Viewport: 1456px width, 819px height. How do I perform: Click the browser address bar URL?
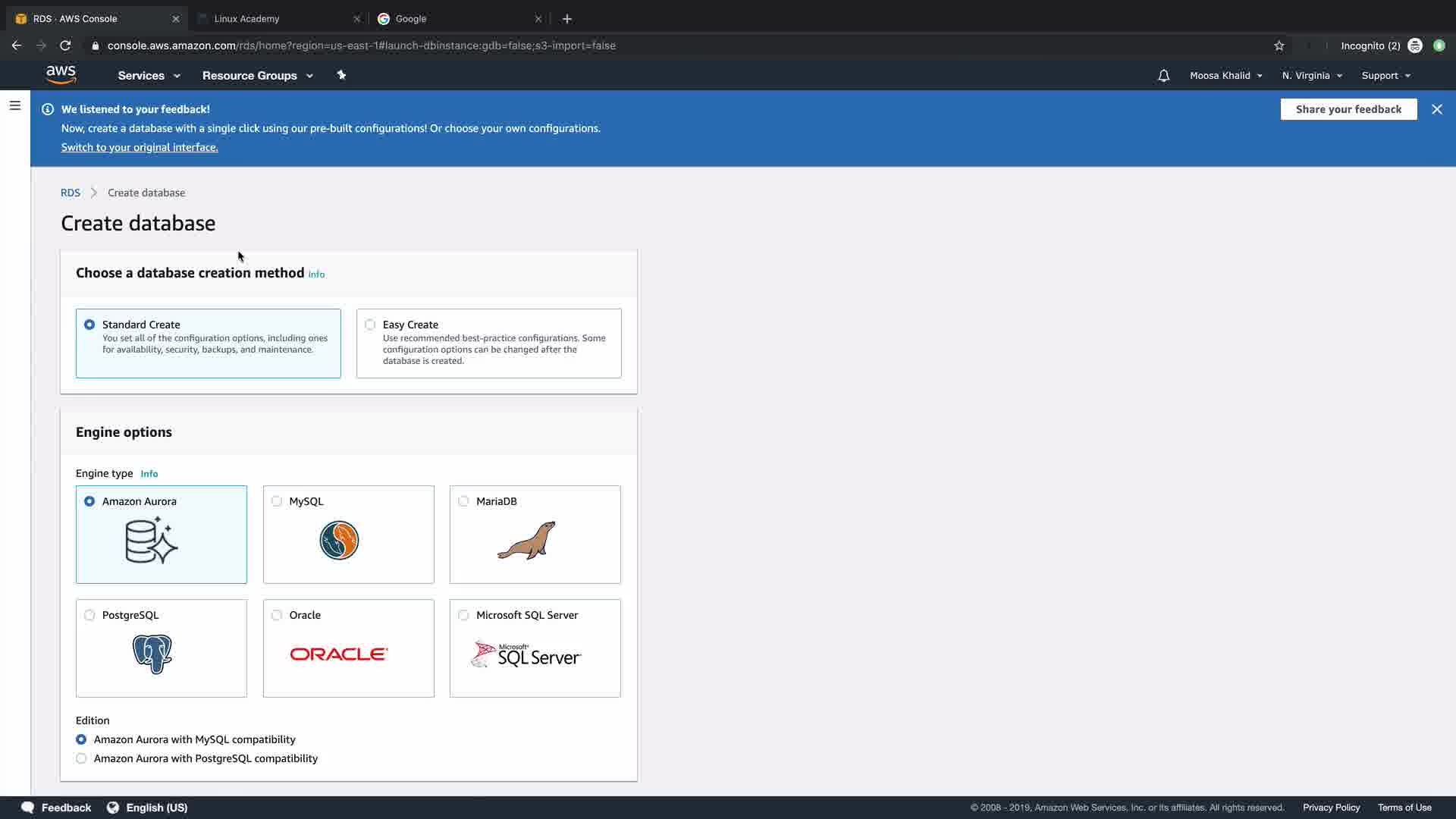point(361,45)
